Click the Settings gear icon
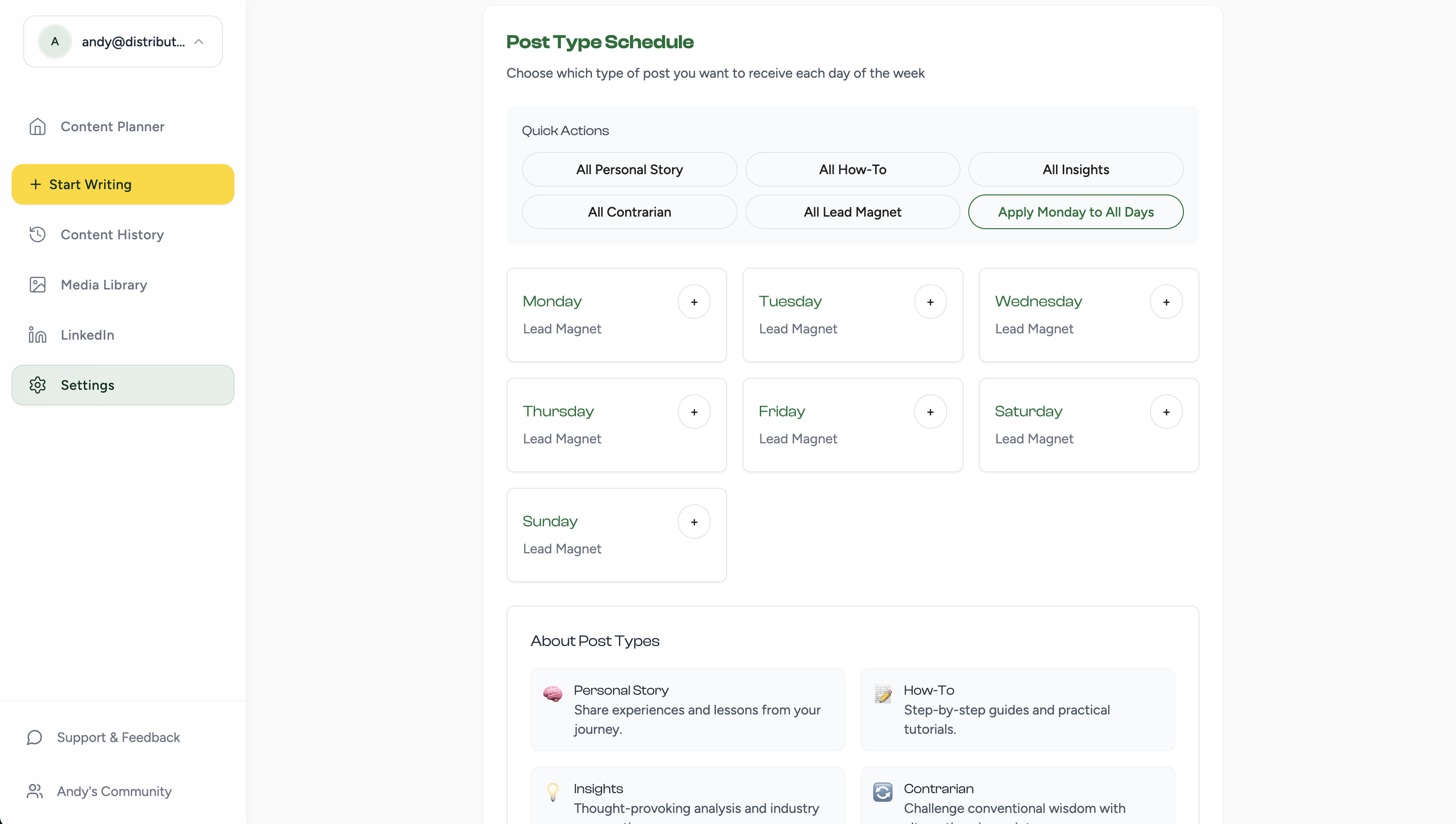Image resolution: width=1456 pixels, height=824 pixels. point(37,385)
